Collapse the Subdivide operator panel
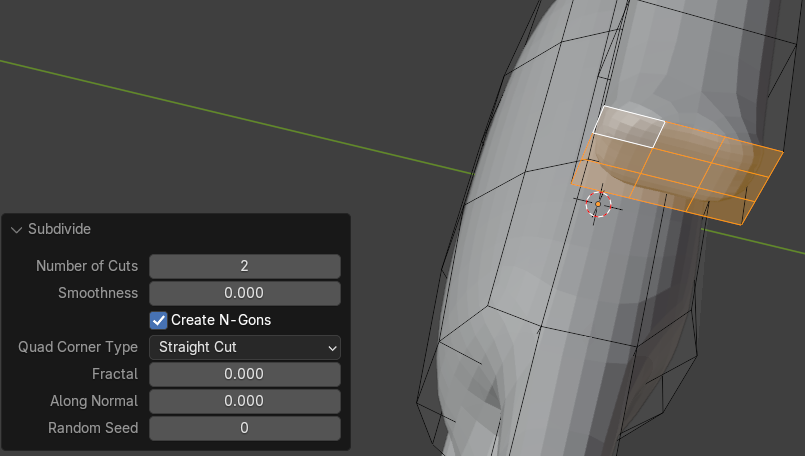 pos(16,230)
